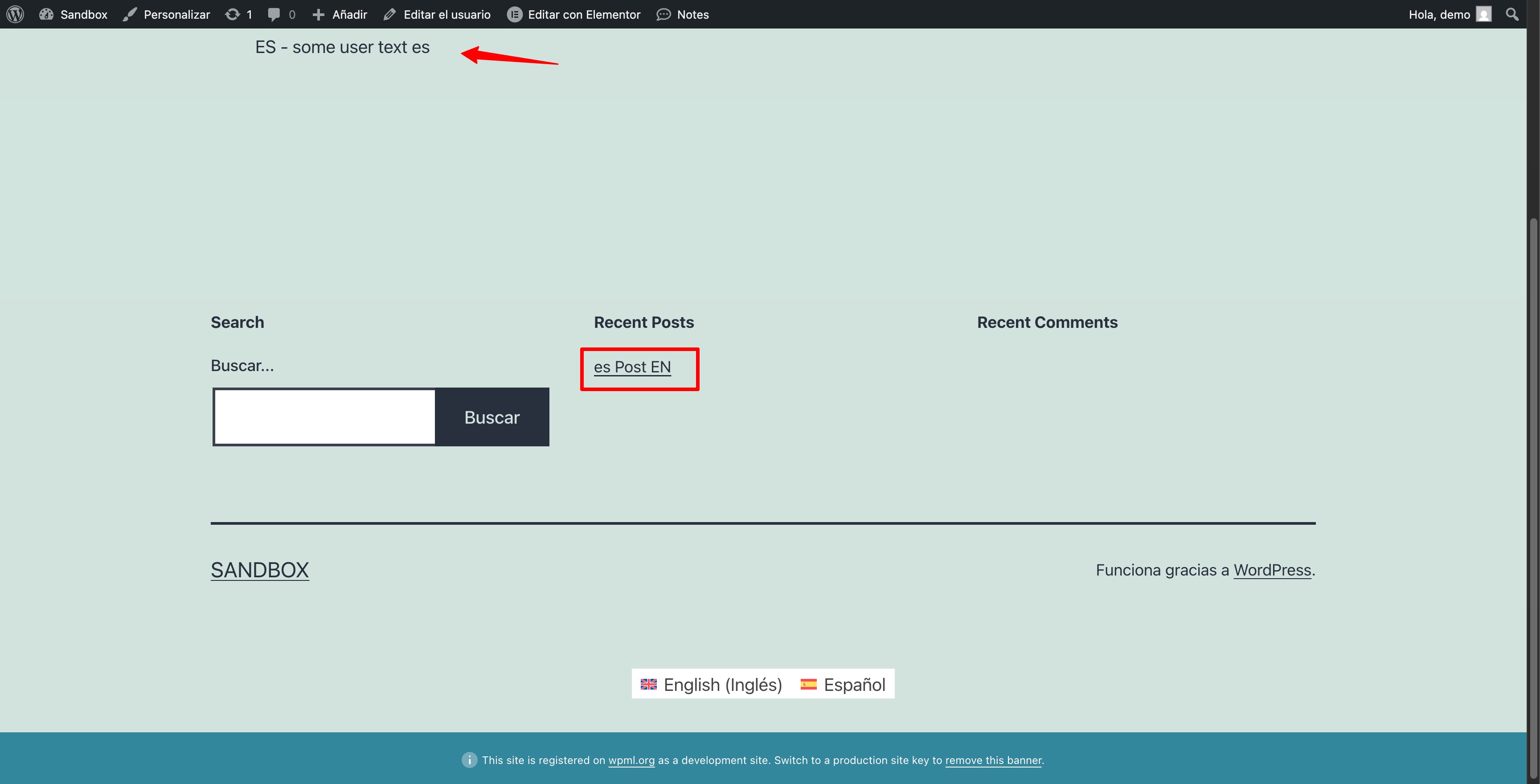Click the Añadir plus icon
The height and width of the screenshot is (784, 1540).
click(318, 14)
